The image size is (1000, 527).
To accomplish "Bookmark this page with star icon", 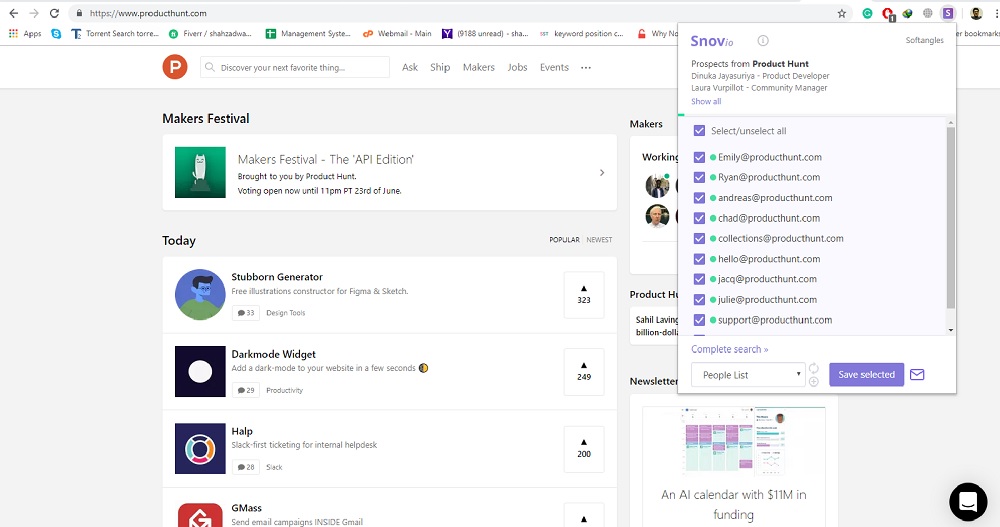I will coord(842,13).
